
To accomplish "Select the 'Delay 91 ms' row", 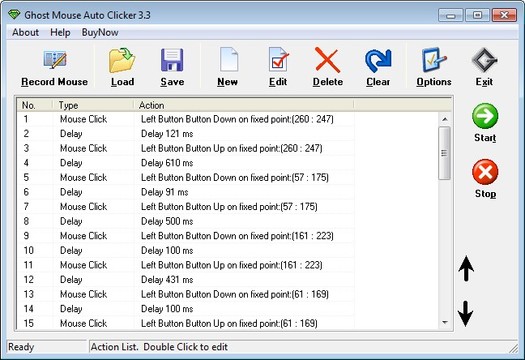I will [x=186, y=192].
